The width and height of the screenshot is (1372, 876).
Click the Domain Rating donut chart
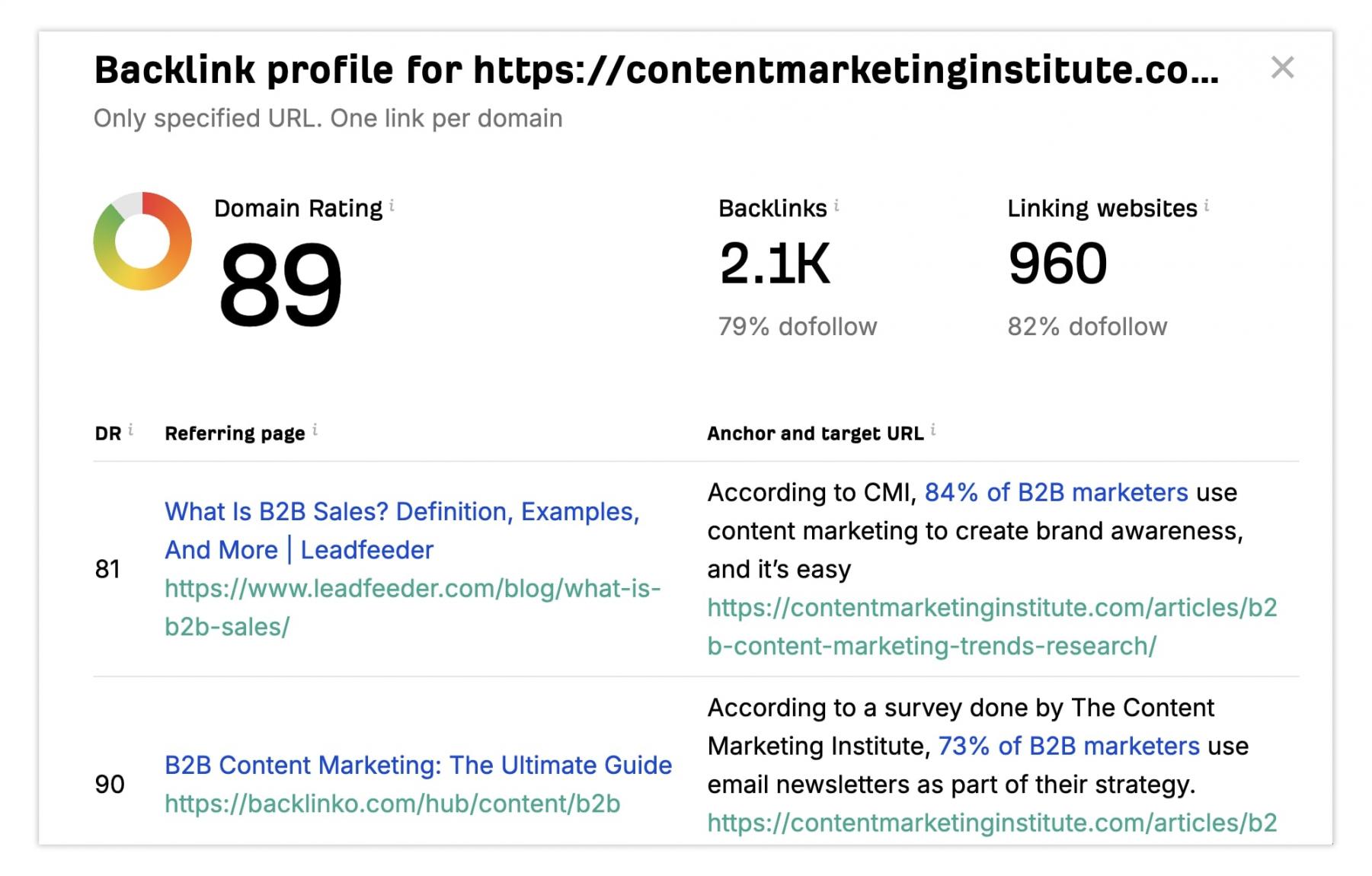[142, 241]
